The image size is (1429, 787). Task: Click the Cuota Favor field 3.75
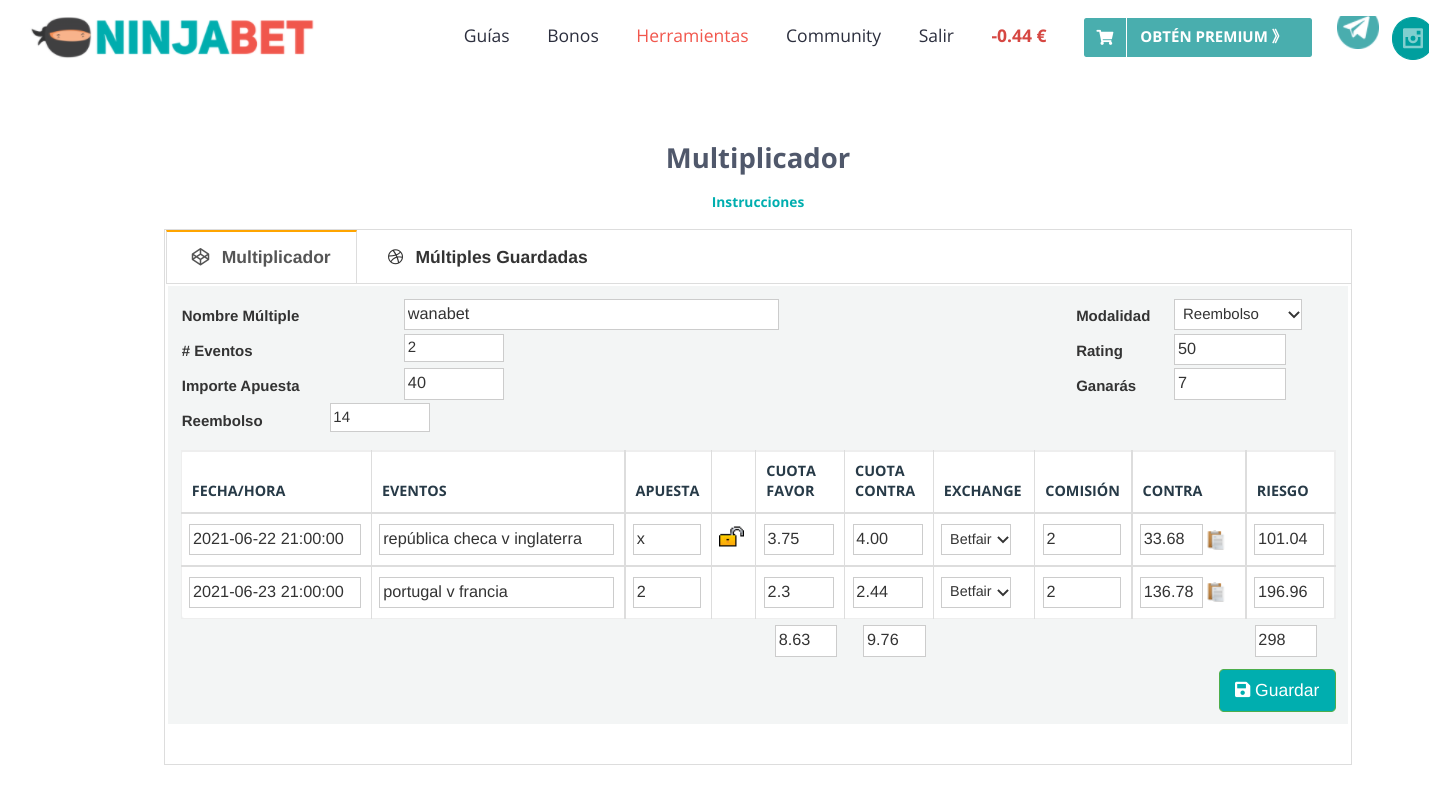point(799,539)
